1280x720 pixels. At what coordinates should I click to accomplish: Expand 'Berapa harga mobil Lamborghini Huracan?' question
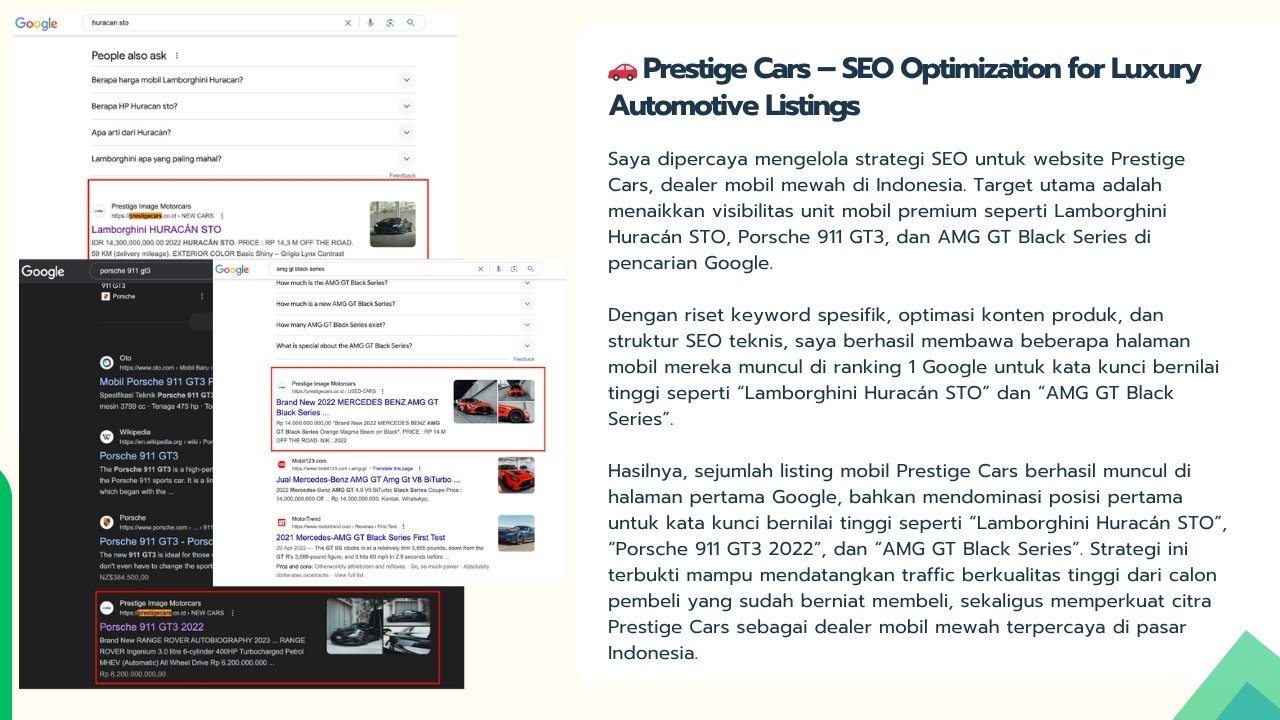pos(252,80)
